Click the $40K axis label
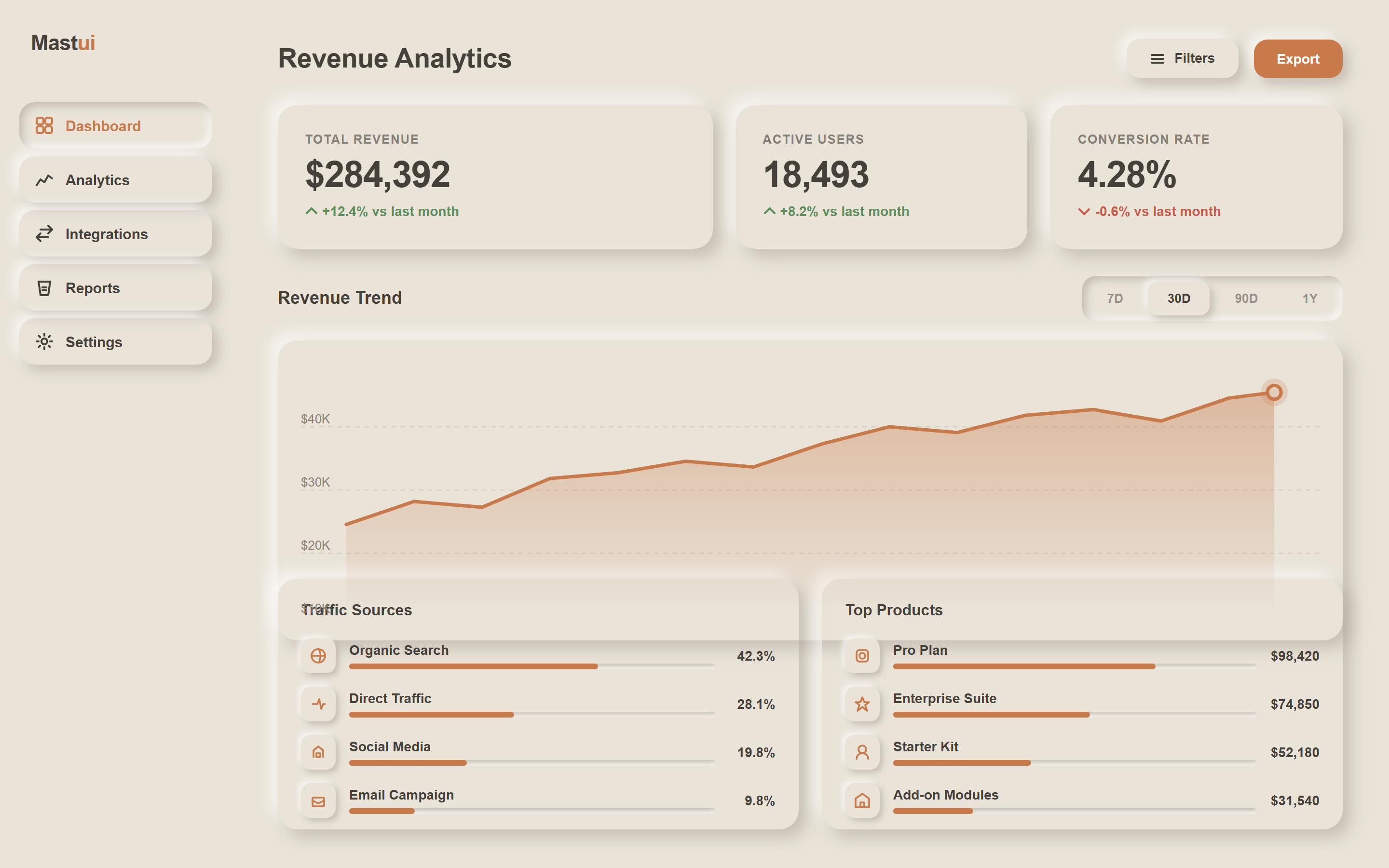Viewport: 1389px width, 868px height. tap(315, 419)
